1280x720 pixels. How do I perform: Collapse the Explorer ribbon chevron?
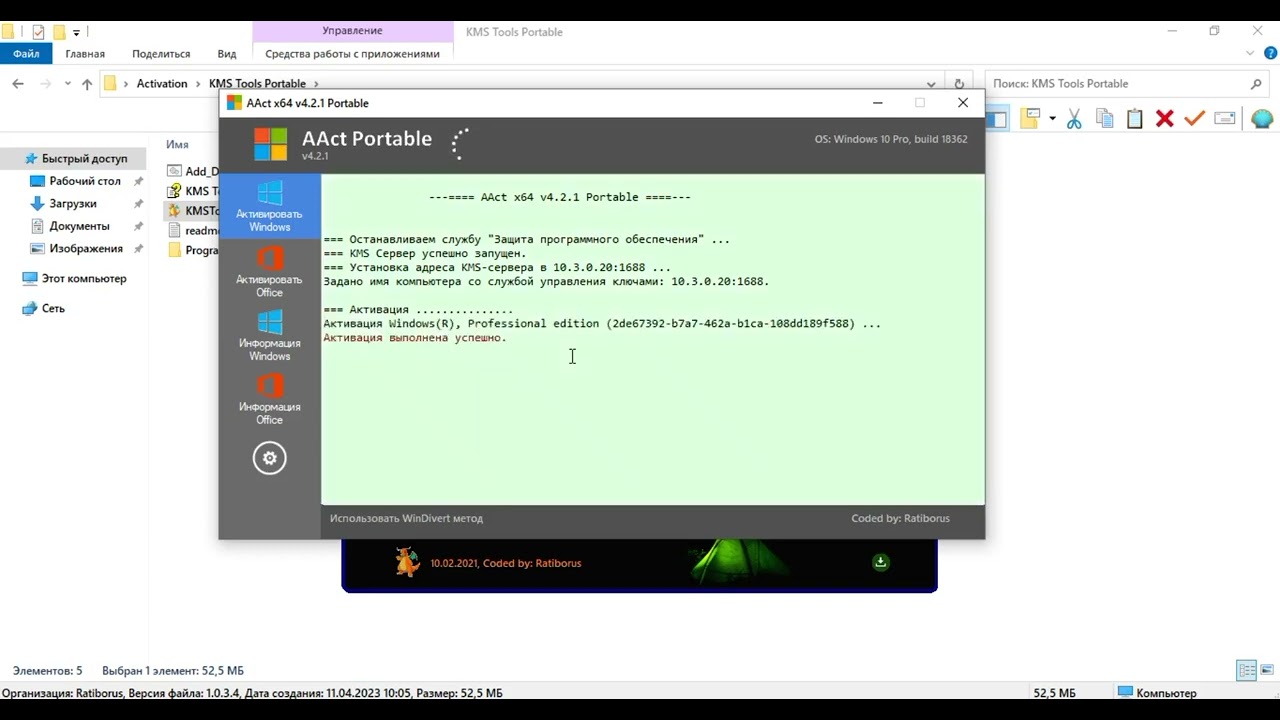(x=1251, y=54)
